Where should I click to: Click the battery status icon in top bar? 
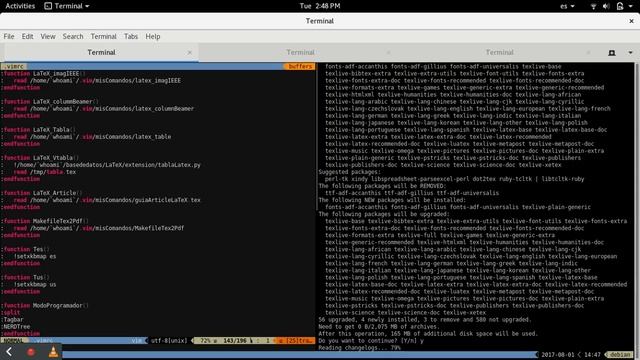(x=620, y=6)
